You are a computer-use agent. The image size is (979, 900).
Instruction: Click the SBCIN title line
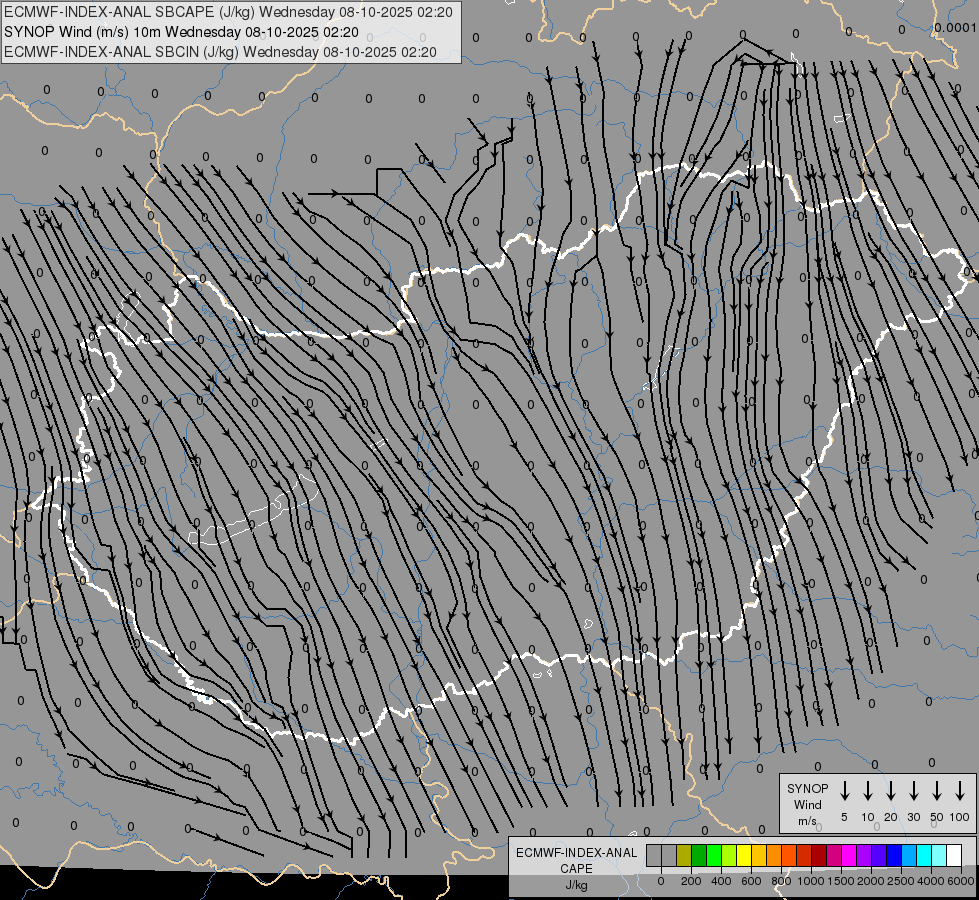220,52
